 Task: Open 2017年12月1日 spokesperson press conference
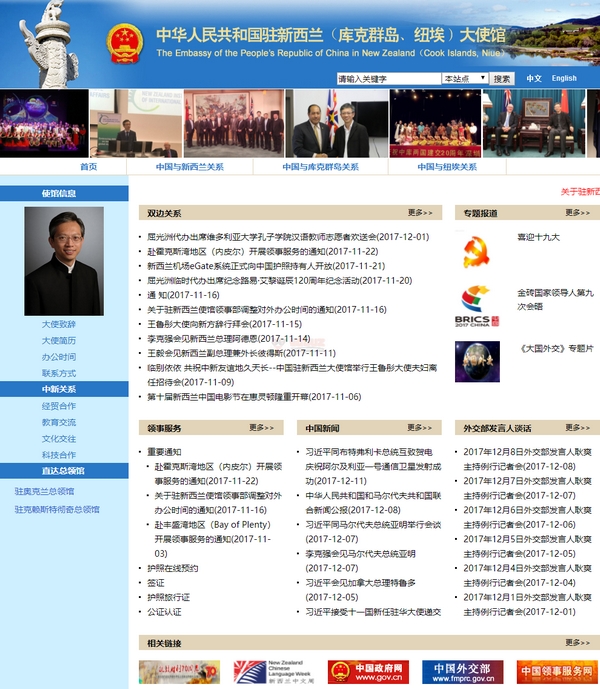tap(527, 604)
